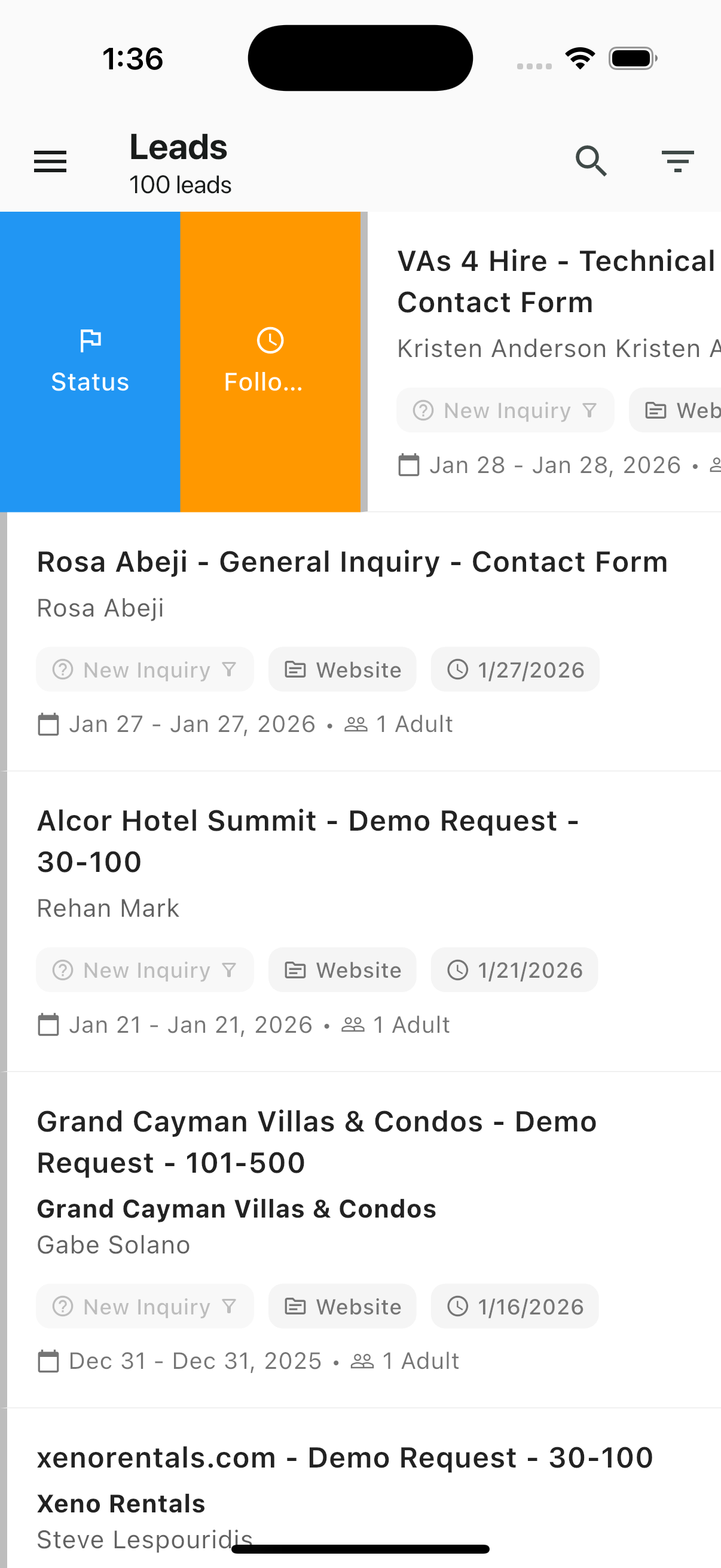721x1568 pixels.
Task: Tap the orange Follow-up swipe action
Action: pos(270,362)
